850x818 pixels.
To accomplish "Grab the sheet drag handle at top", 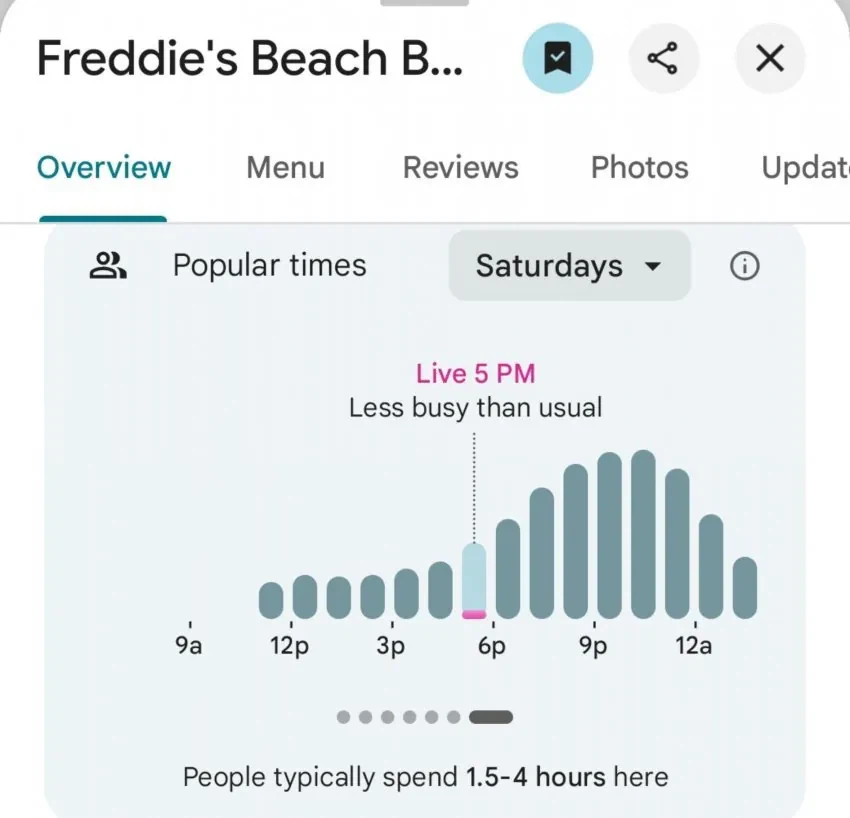I will point(424,3).
